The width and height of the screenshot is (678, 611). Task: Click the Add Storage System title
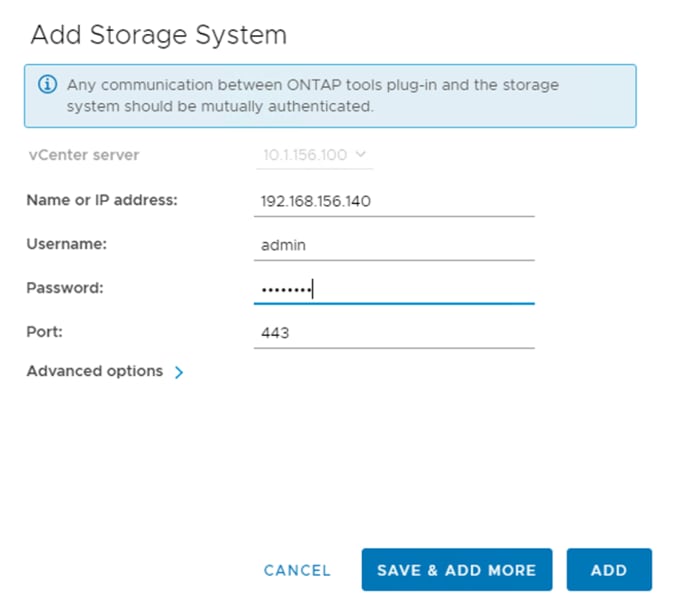[x=158, y=35]
